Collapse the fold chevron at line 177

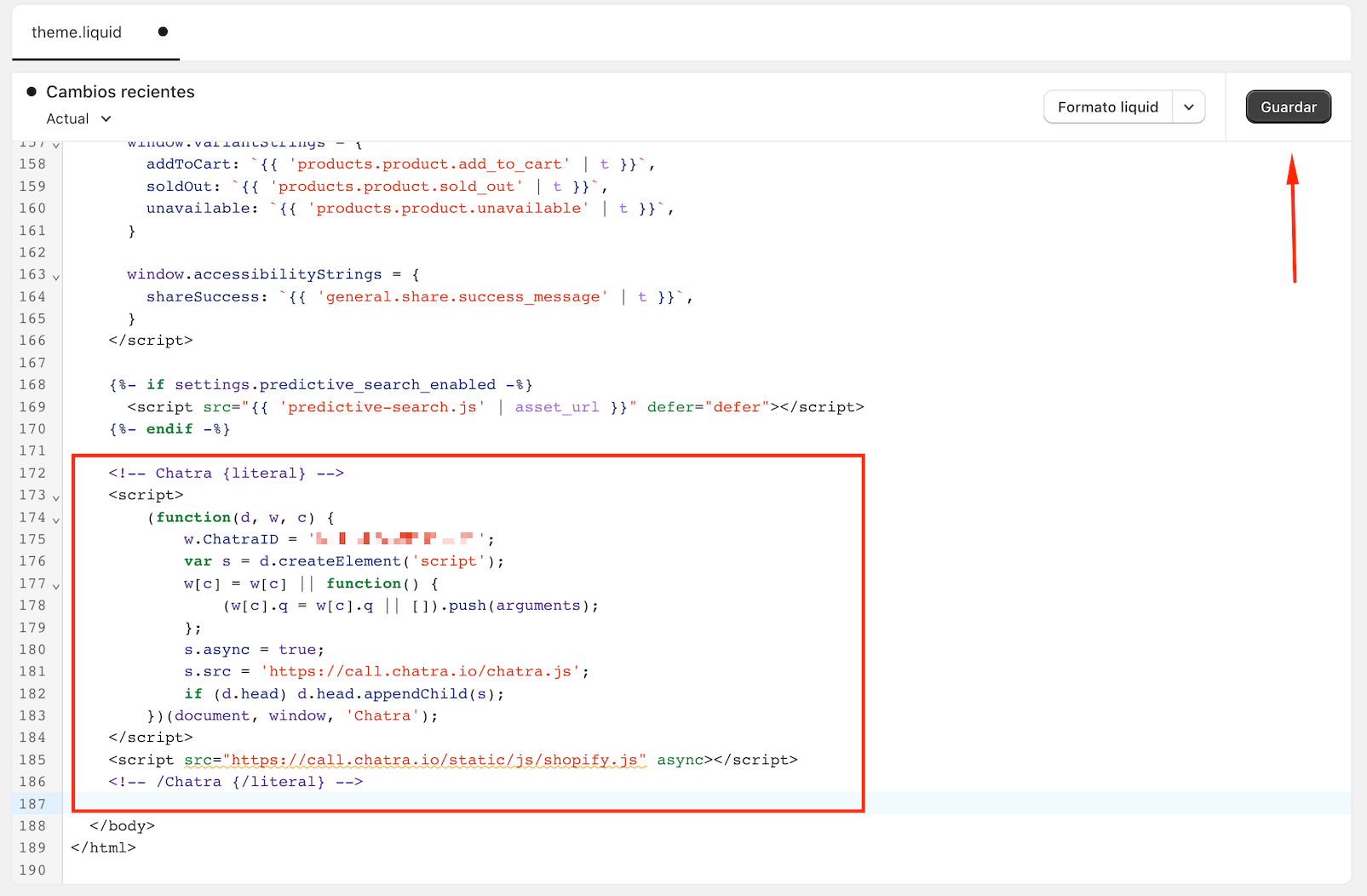pos(55,584)
